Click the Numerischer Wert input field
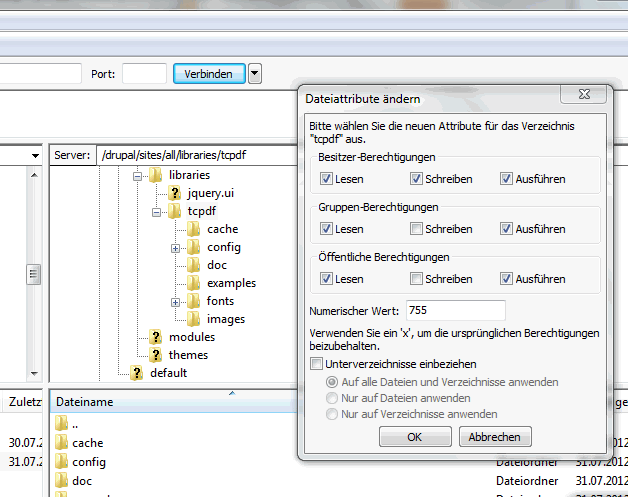The width and height of the screenshot is (628, 497). (455, 310)
